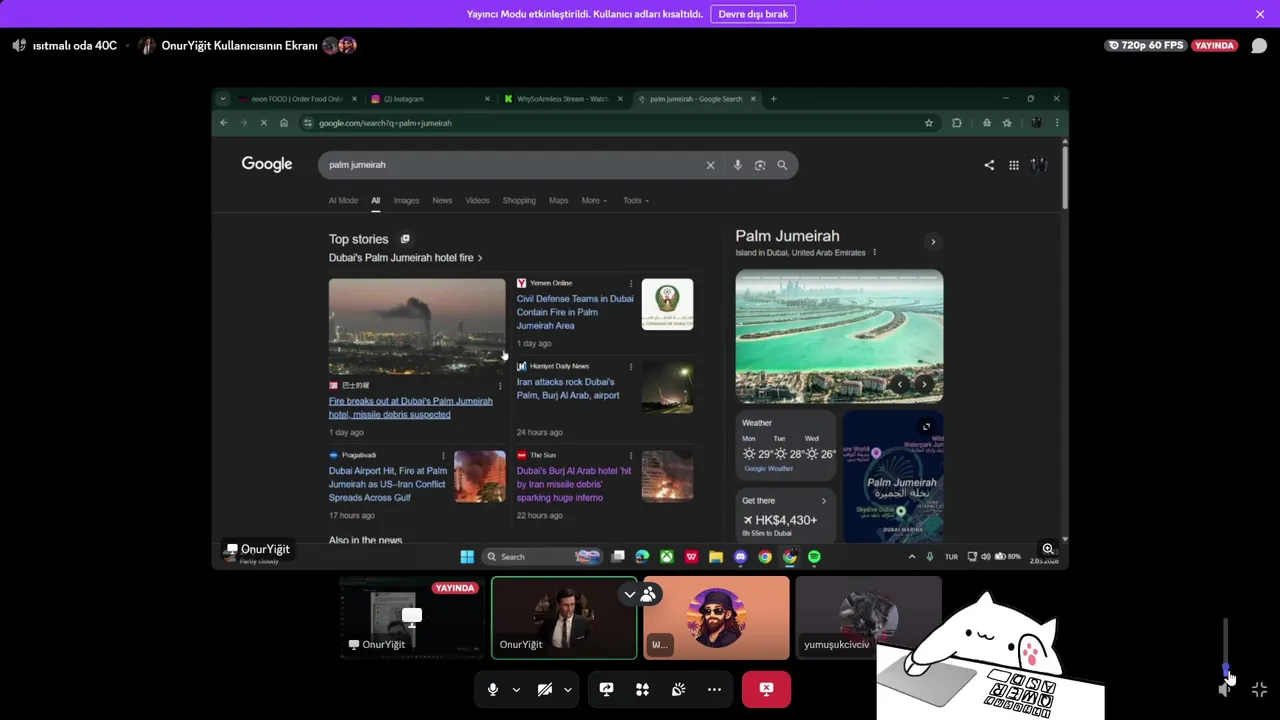The height and width of the screenshot is (720, 1280).
Task: Open camera options dropdown arrow
Action: [568, 689]
